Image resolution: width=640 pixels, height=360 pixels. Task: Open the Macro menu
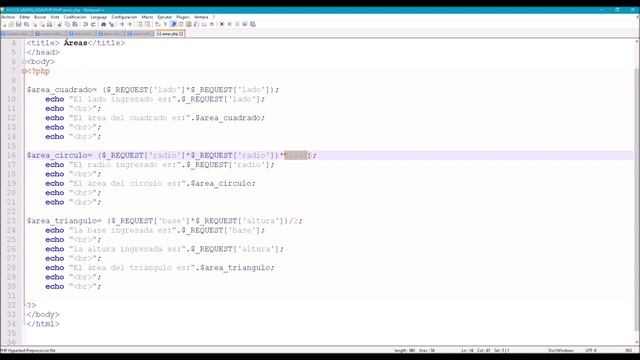(147, 17)
